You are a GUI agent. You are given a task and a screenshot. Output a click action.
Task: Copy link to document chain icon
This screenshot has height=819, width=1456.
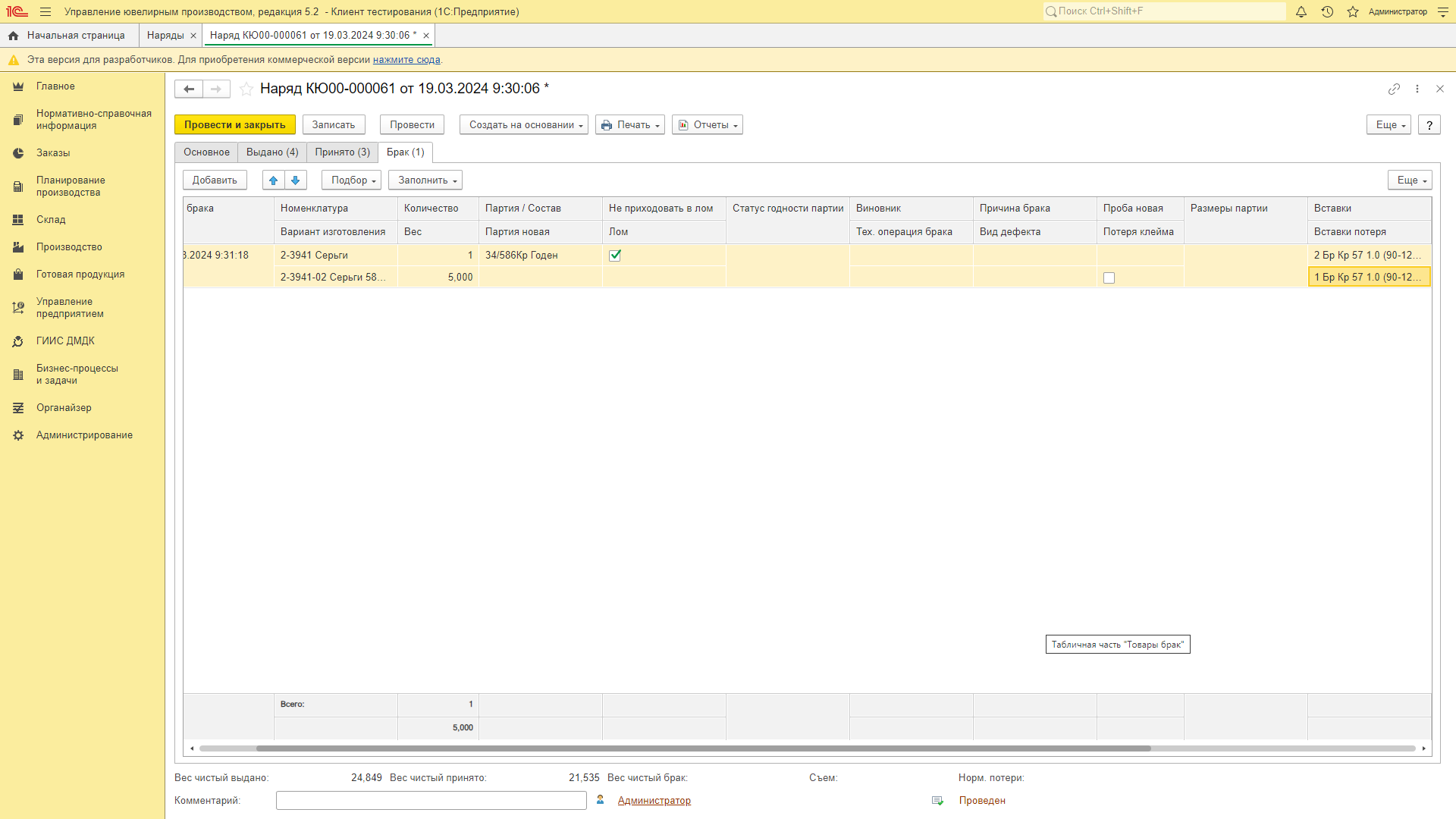pyautogui.click(x=1394, y=89)
